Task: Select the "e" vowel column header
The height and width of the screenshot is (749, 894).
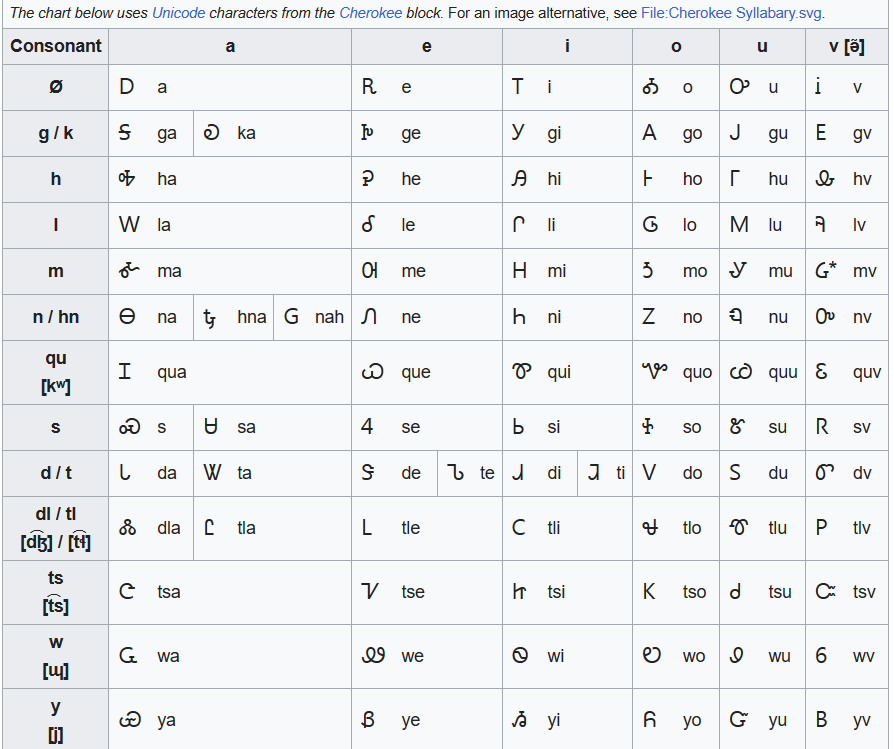Action: (427, 46)
